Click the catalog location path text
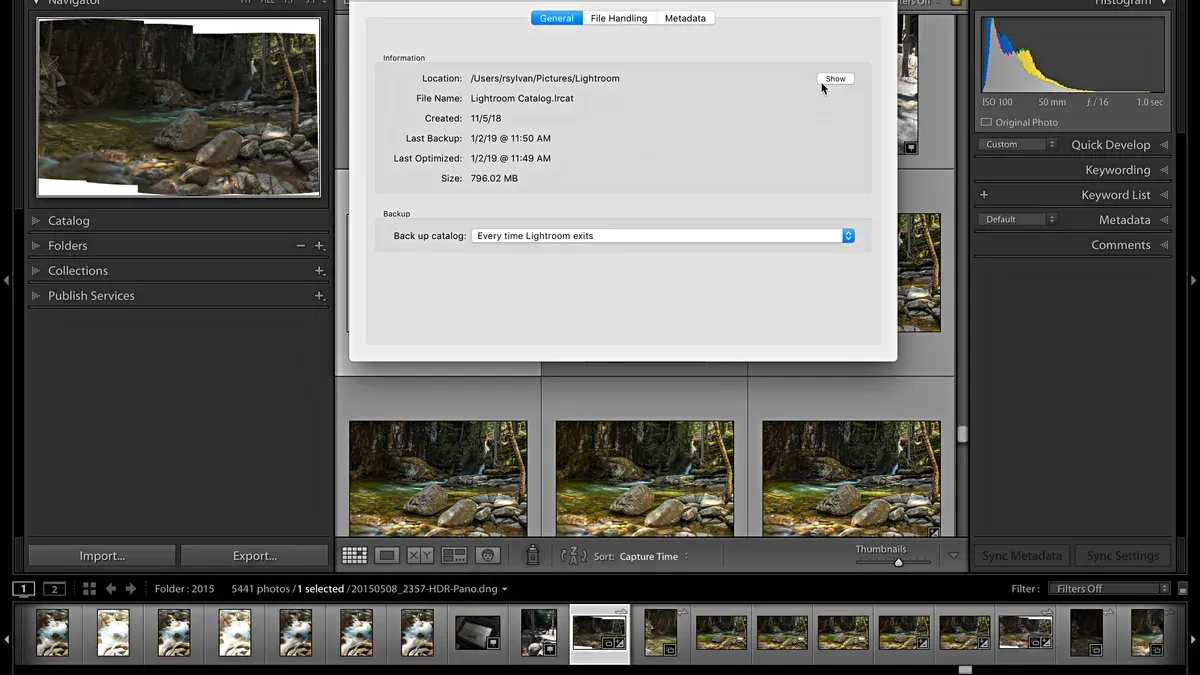1200x675 pixels. click(x=545, y=78)
